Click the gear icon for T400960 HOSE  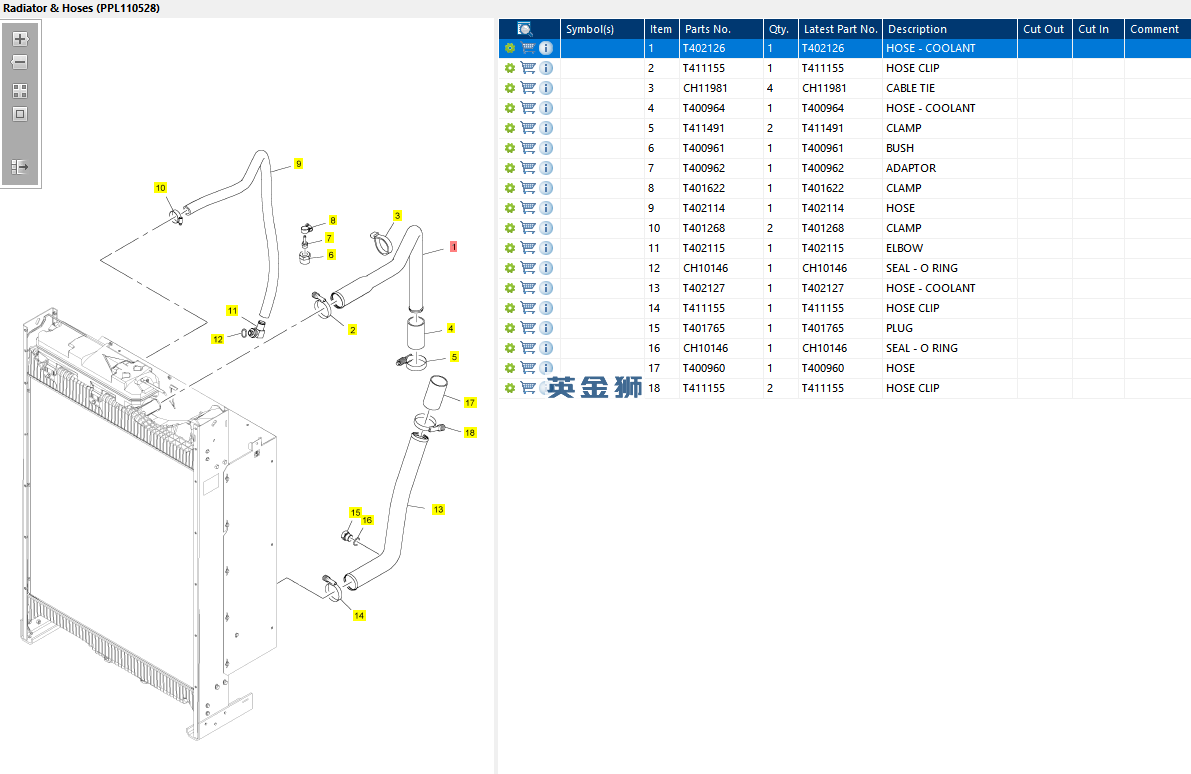pyautogui.click(x=510, y=368)
